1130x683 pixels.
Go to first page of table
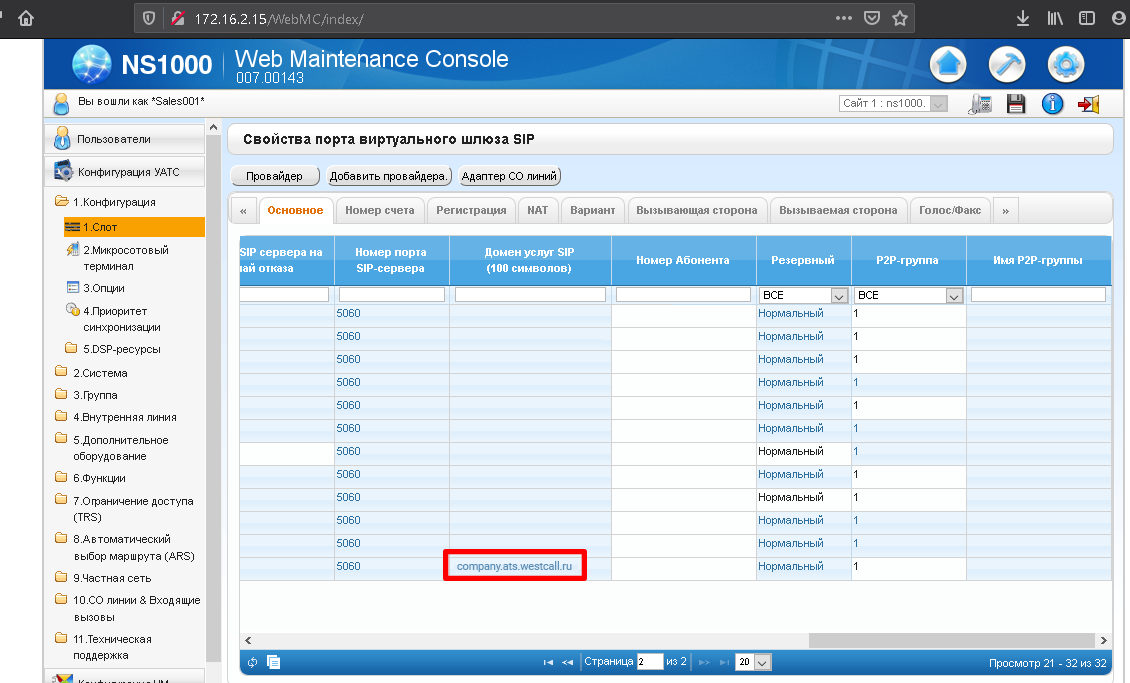(548, 662)
